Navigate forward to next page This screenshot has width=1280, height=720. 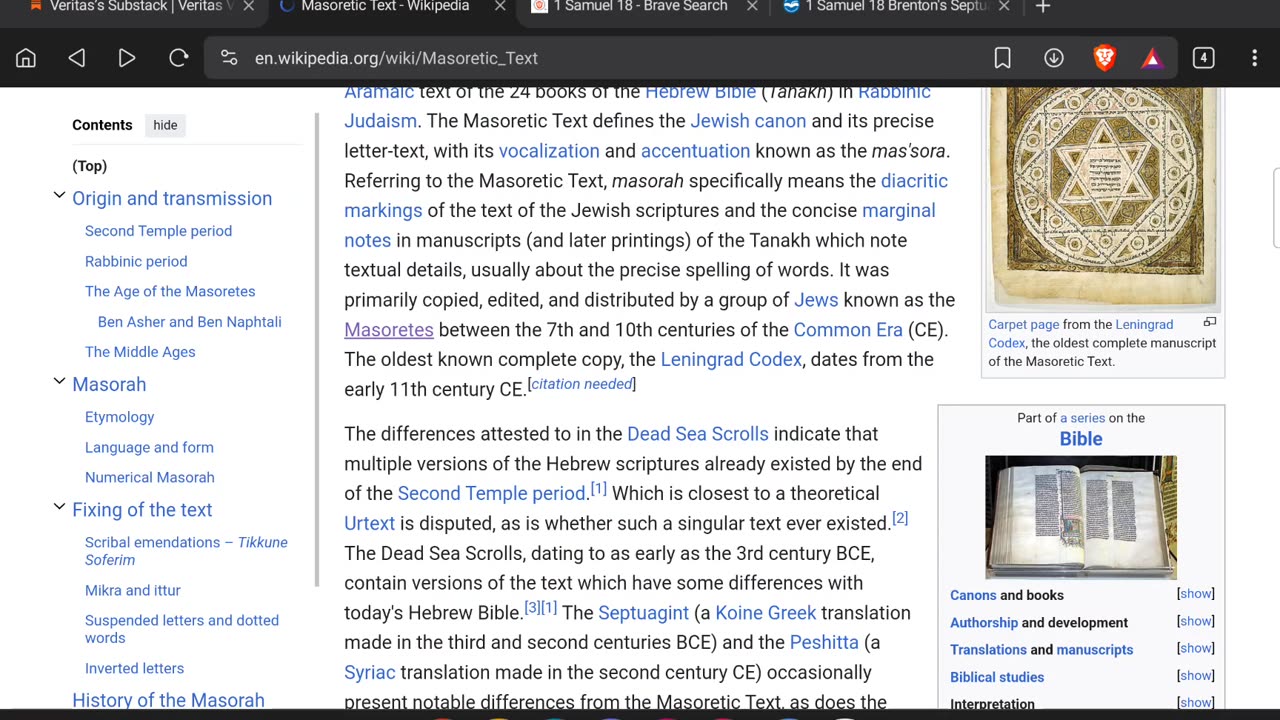tap(127, 58)
